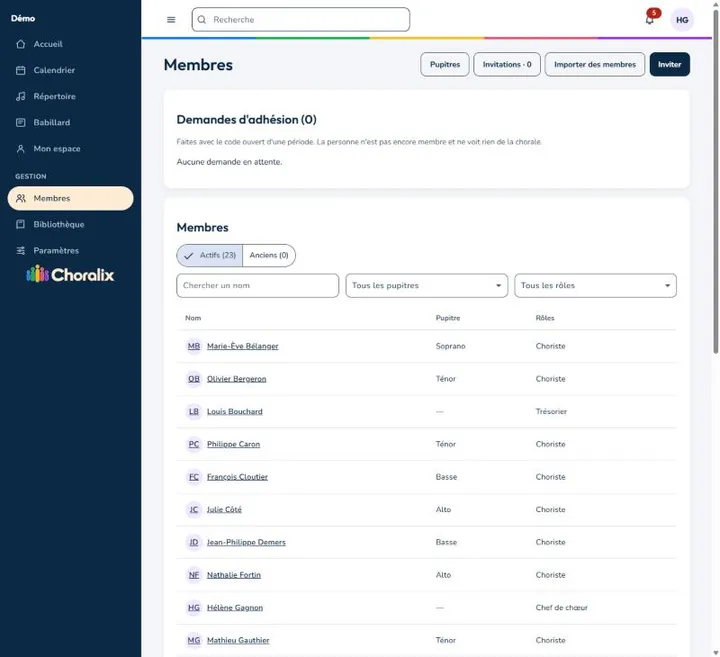Click the Trésorier role cell
This screenshot has width=720, height=657.
(551, 411)
